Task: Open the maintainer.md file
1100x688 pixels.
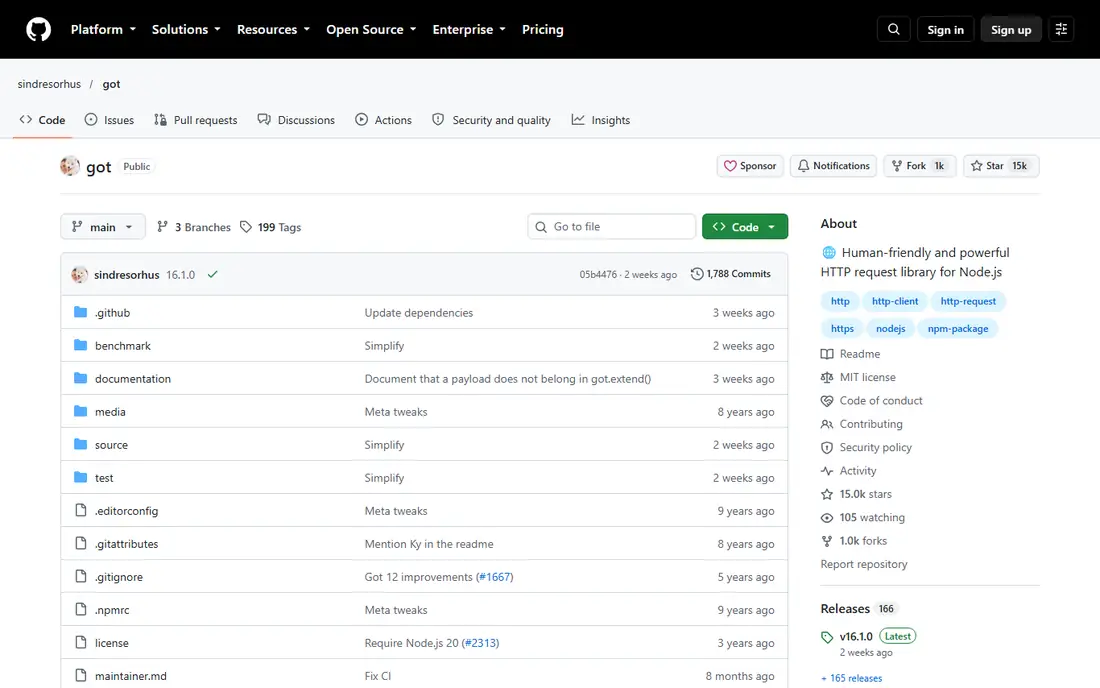Action: tap(131, 676)
